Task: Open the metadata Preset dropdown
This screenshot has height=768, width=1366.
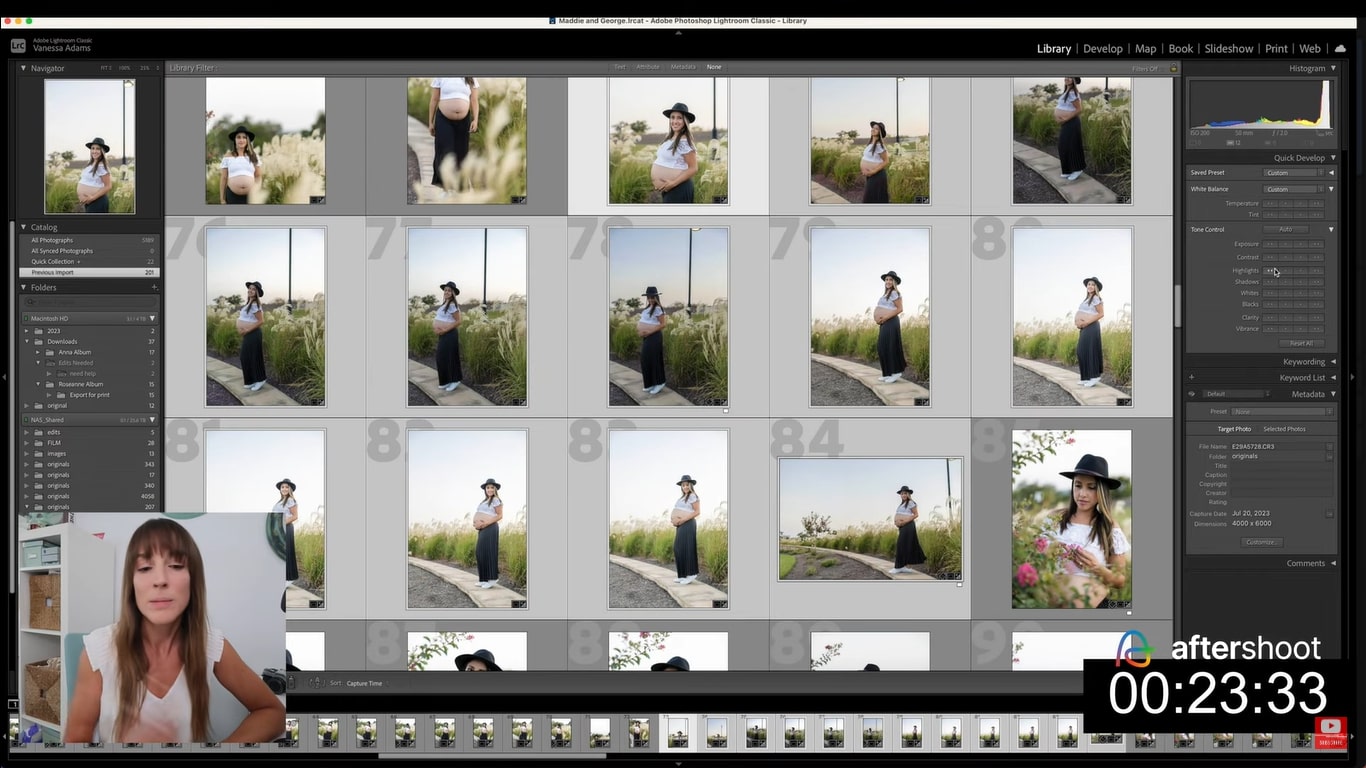Action: (x=1283, y=411)
